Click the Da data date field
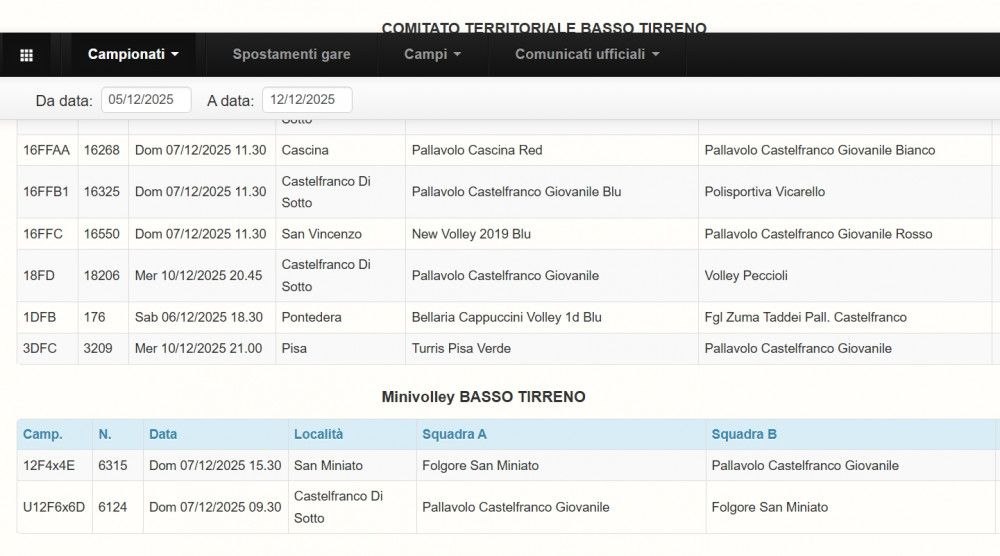1000x556 pixels. tap(146, 100)
